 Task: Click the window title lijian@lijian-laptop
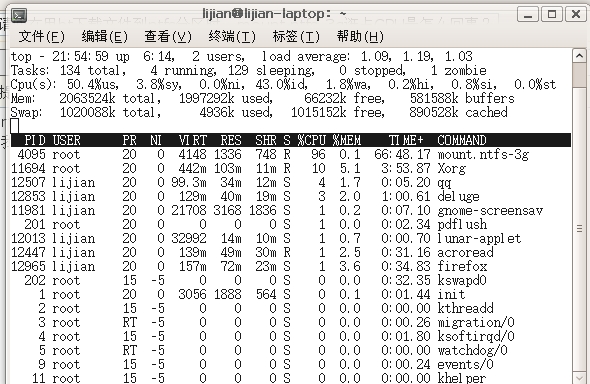click(x=274, y=14)
